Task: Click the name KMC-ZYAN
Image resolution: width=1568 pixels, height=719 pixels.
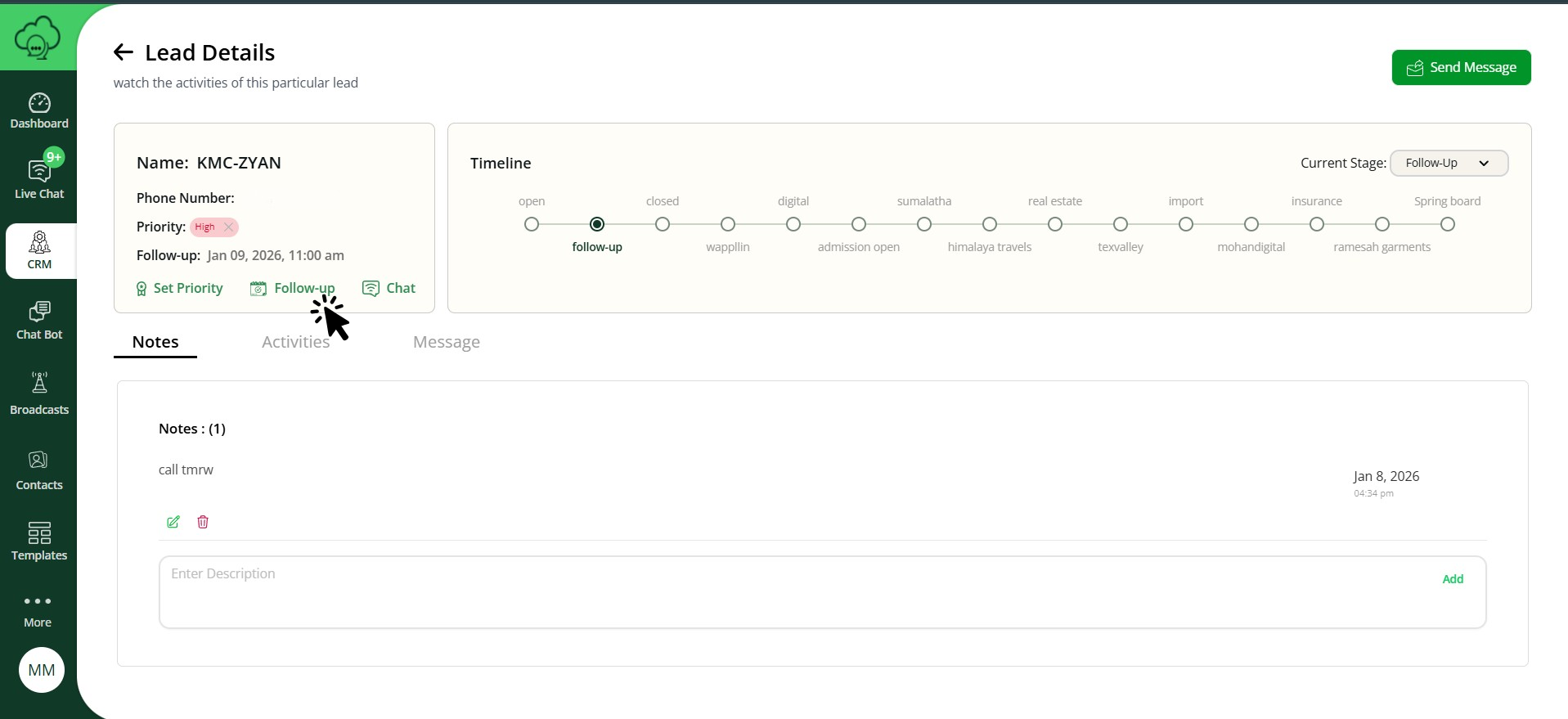Action: (239, 163)
